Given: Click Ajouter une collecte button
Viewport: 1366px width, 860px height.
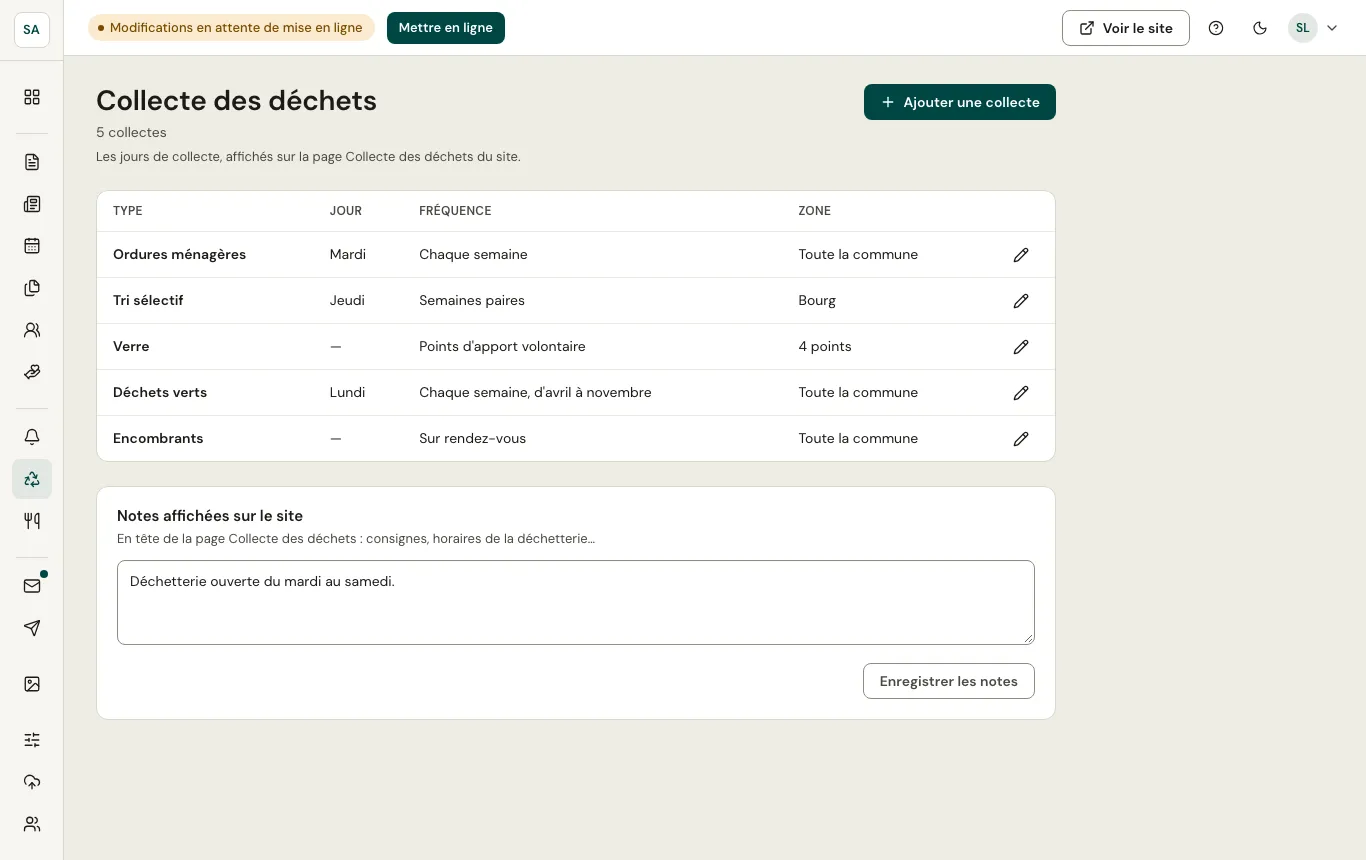Looking at the screenshot, I should pyautogui.click(x=960, y=102).
